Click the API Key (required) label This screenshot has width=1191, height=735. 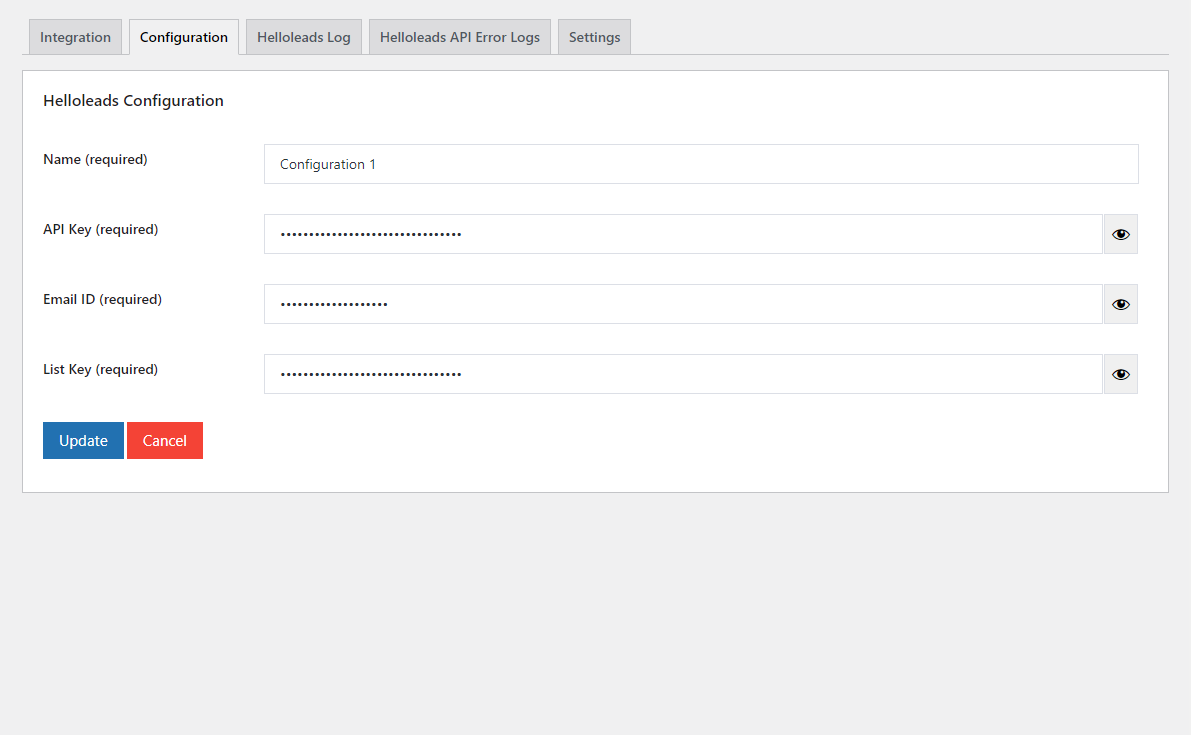[100, 229]
